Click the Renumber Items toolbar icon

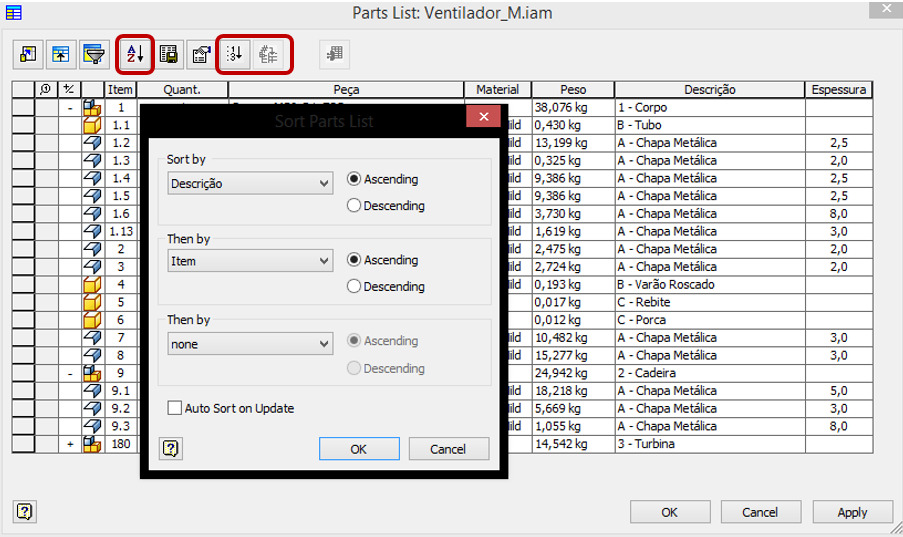coord(235,55)
